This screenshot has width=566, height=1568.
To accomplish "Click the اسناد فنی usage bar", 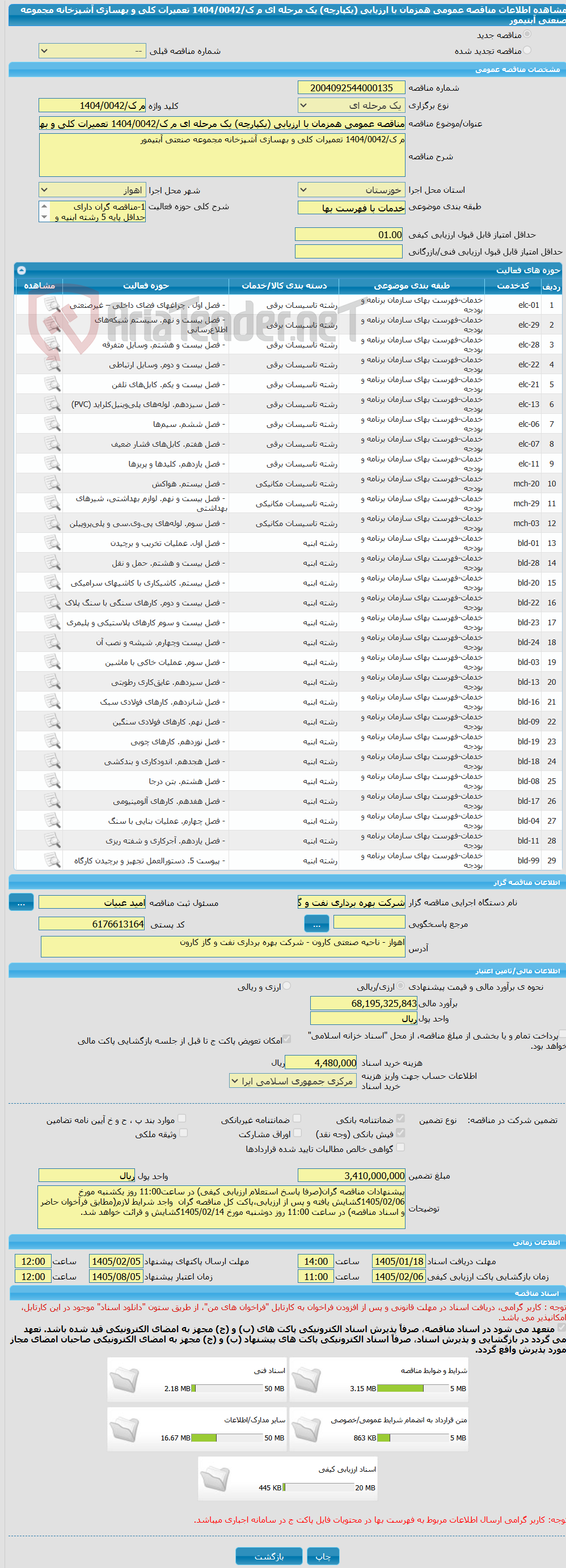I will click(227, 1388).
